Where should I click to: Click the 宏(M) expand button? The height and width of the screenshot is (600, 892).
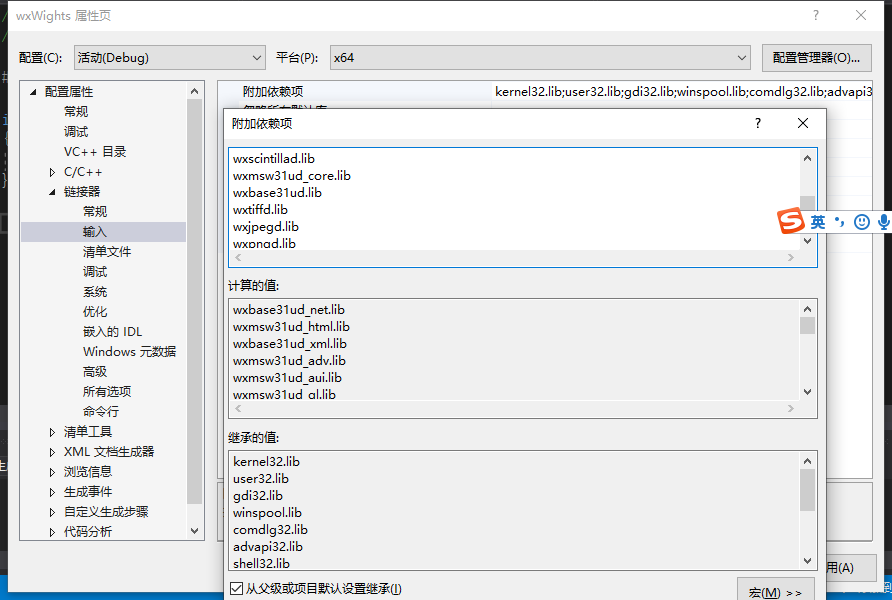pos(776,590)
